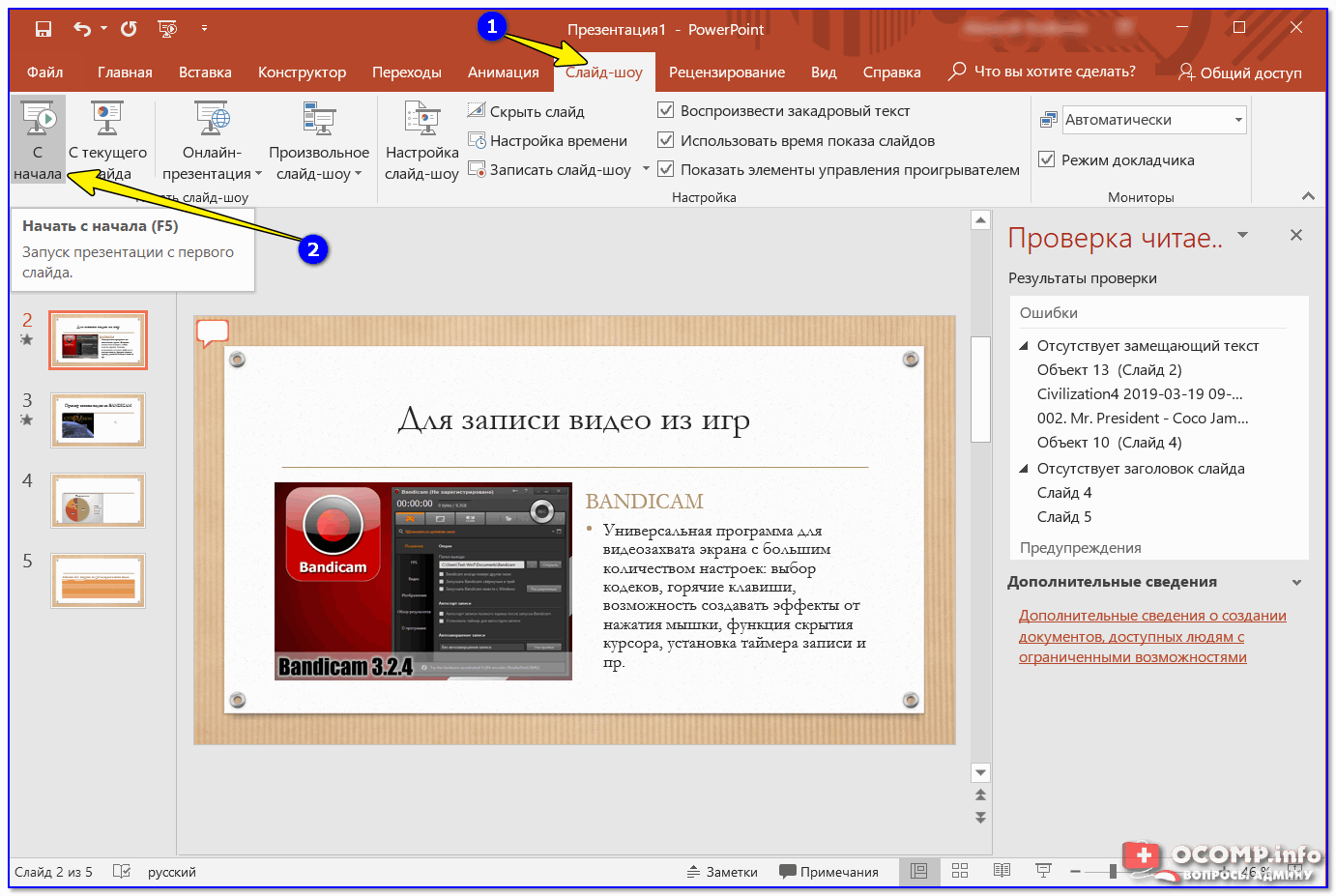1336x896 pixels.
Task: Toggle Примечания comments pane
Action: (x=828, y=872)
